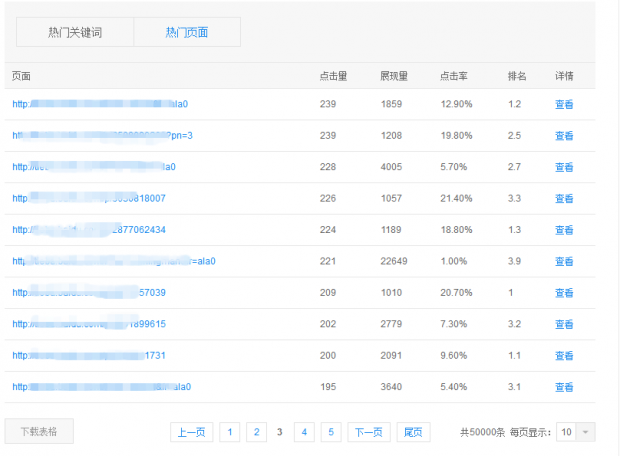This screenshot has width=620, height=456.
Task: Go to page 4 in pagination
Action: coord(304,432)
